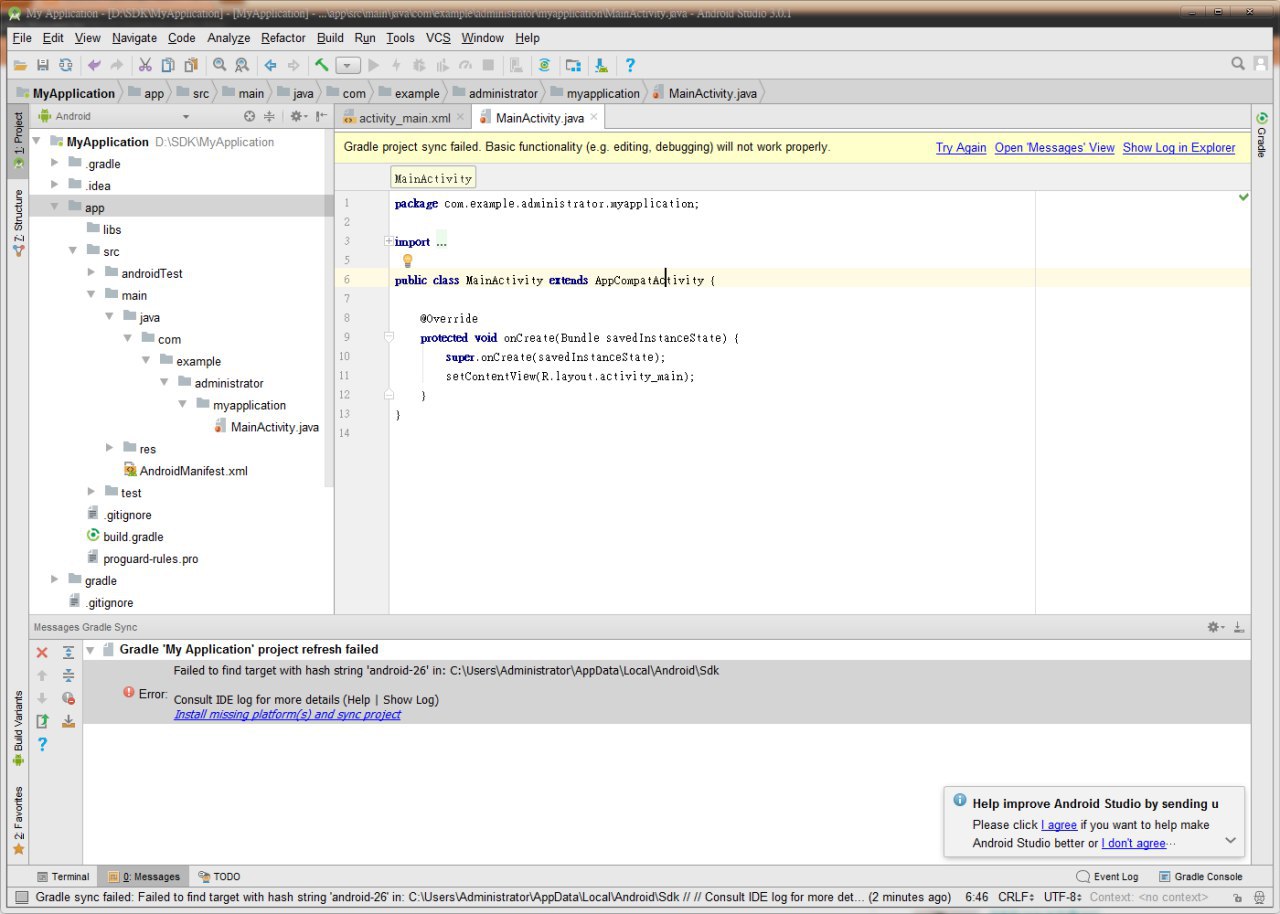The height and width of the screenshot is (914, 1280).
Task: Switch to the activity_main.xml editor tab
Action: pos(404,118)
